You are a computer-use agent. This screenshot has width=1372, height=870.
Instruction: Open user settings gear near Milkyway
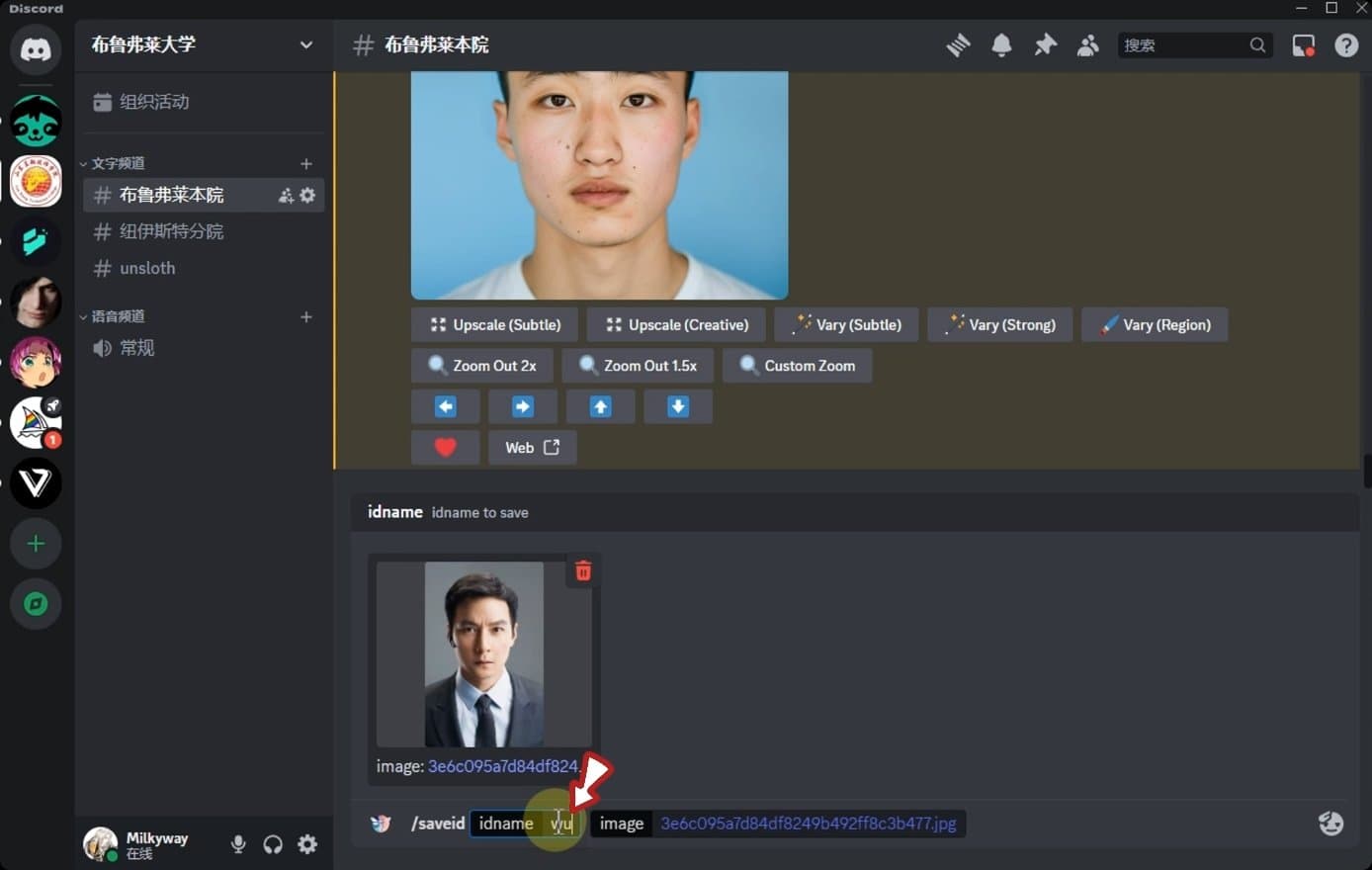click(x=307, y=843)
